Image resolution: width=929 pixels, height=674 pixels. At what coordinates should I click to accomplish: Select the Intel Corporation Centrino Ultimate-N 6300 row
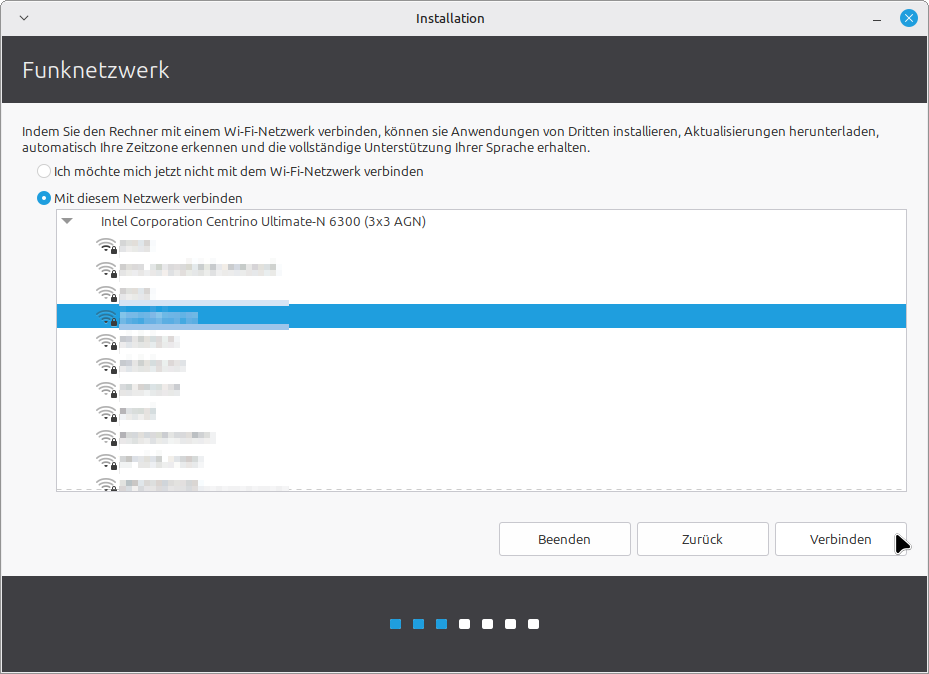point(263,221)
